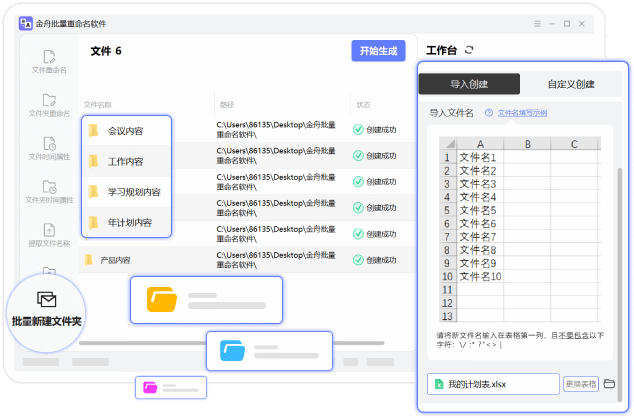This screenshot has width=634, height=418.
Task: Click the browse folder icon next to 更换表格
Action: pos(609,384)
